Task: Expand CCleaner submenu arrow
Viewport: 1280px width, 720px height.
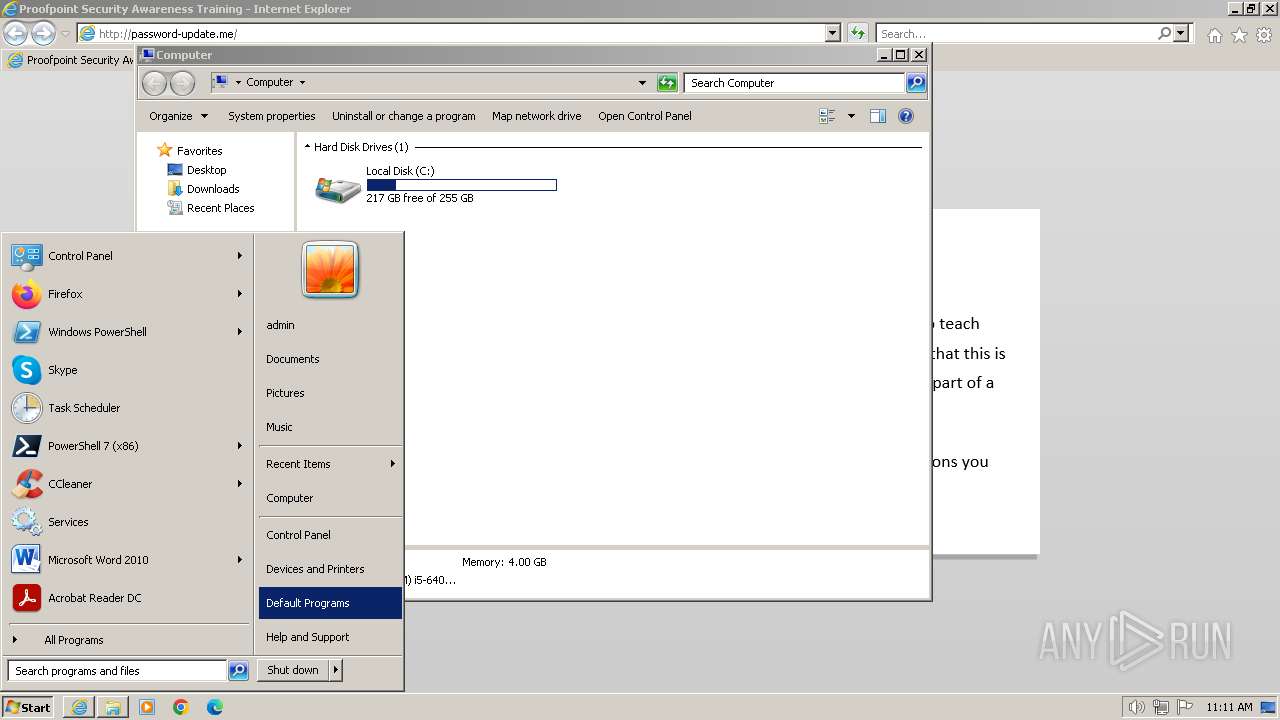Action: pos(240,484)
